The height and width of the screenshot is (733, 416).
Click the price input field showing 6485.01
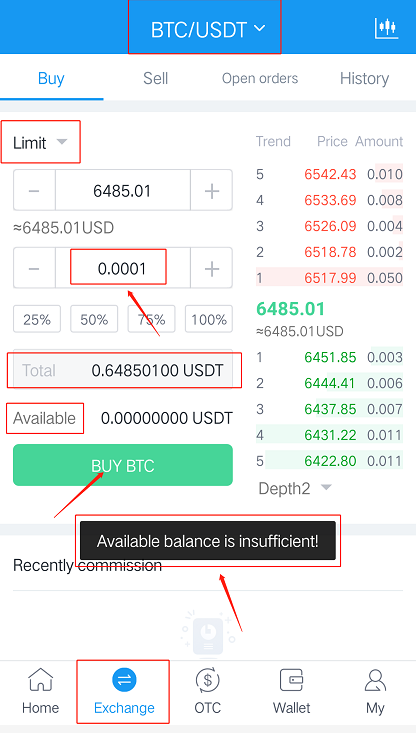[122, 190]
